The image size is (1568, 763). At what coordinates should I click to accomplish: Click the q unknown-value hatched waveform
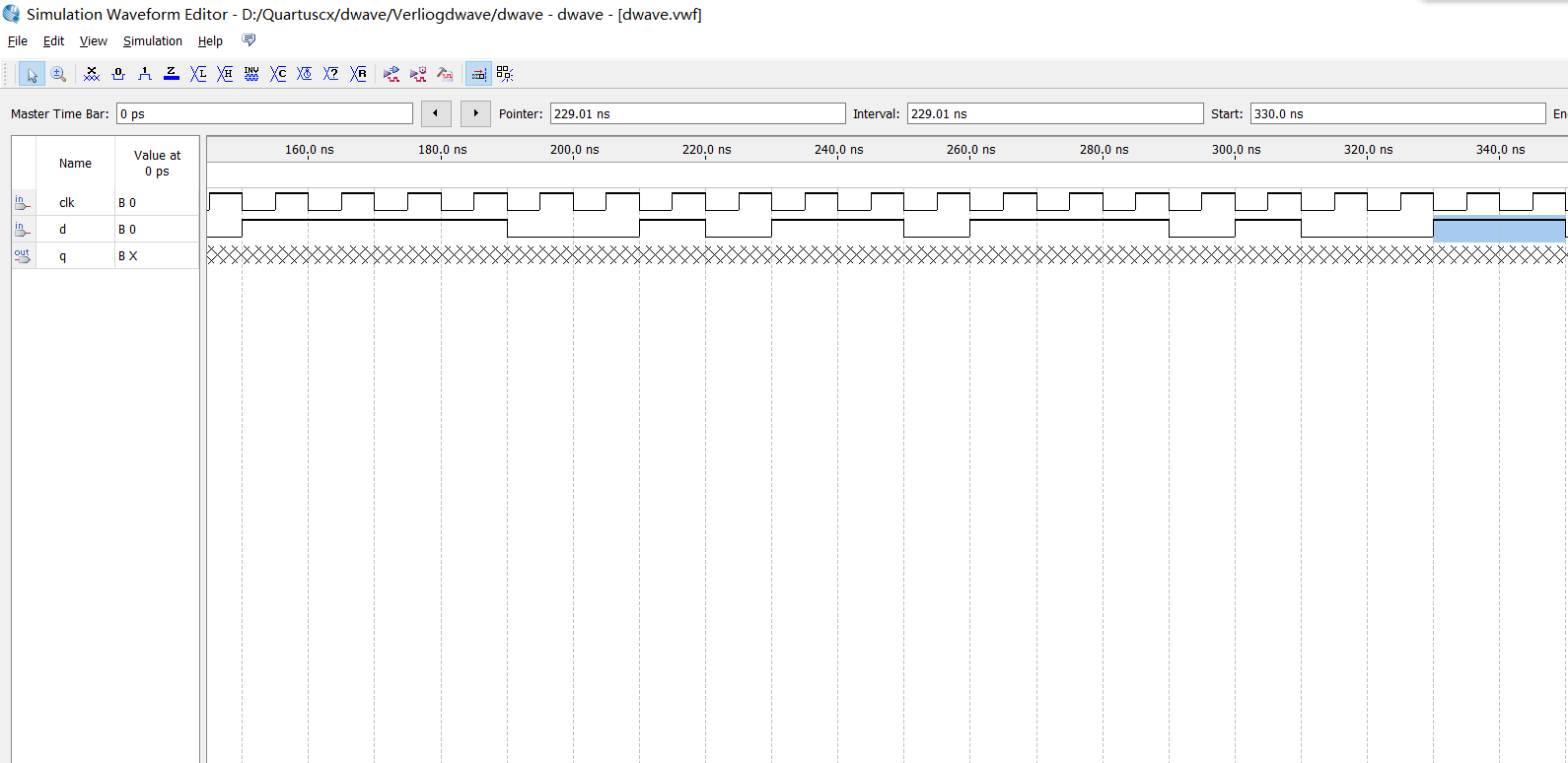(887, 255)
